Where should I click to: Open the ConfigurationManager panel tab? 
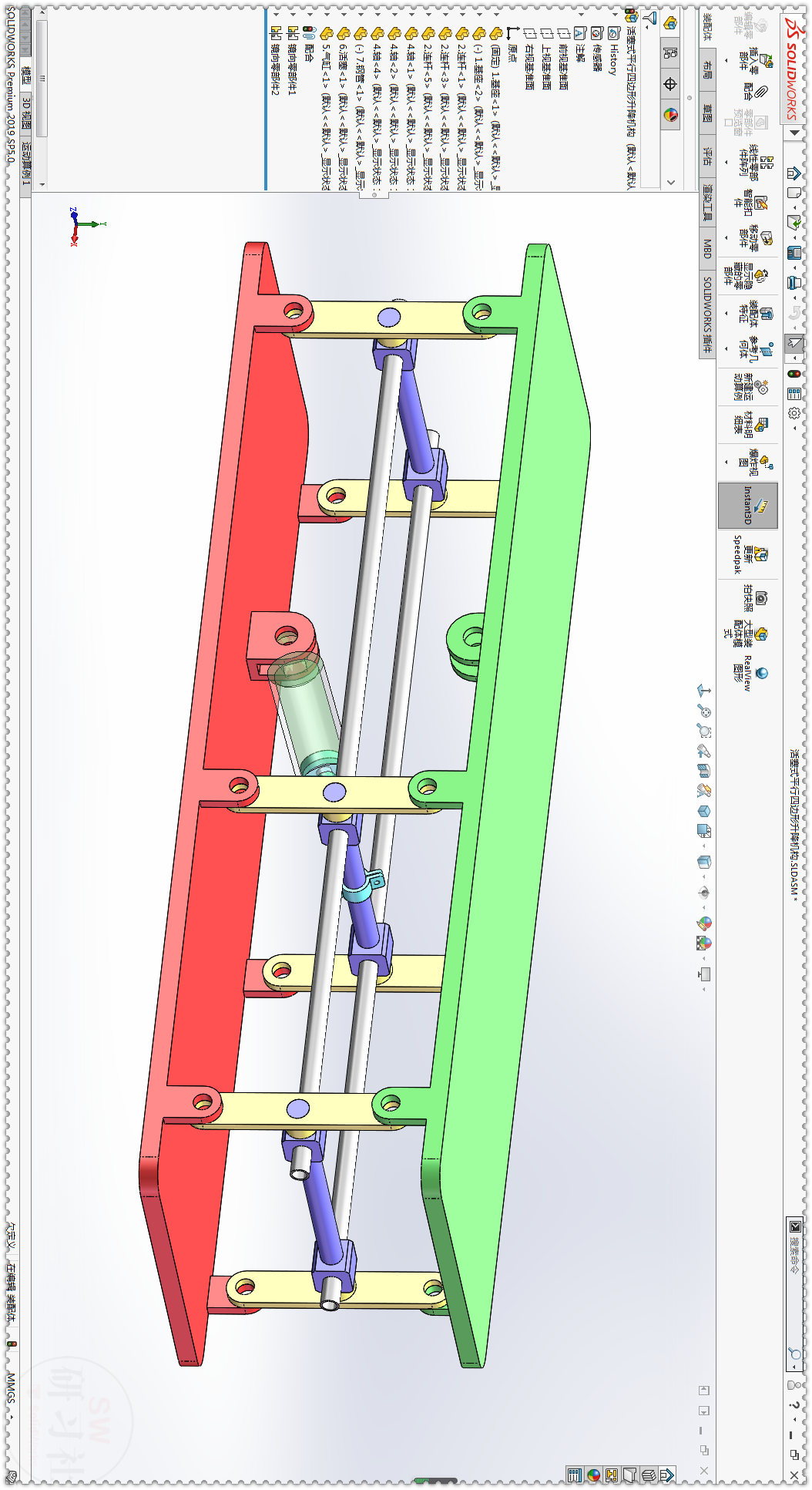(670, 84)
